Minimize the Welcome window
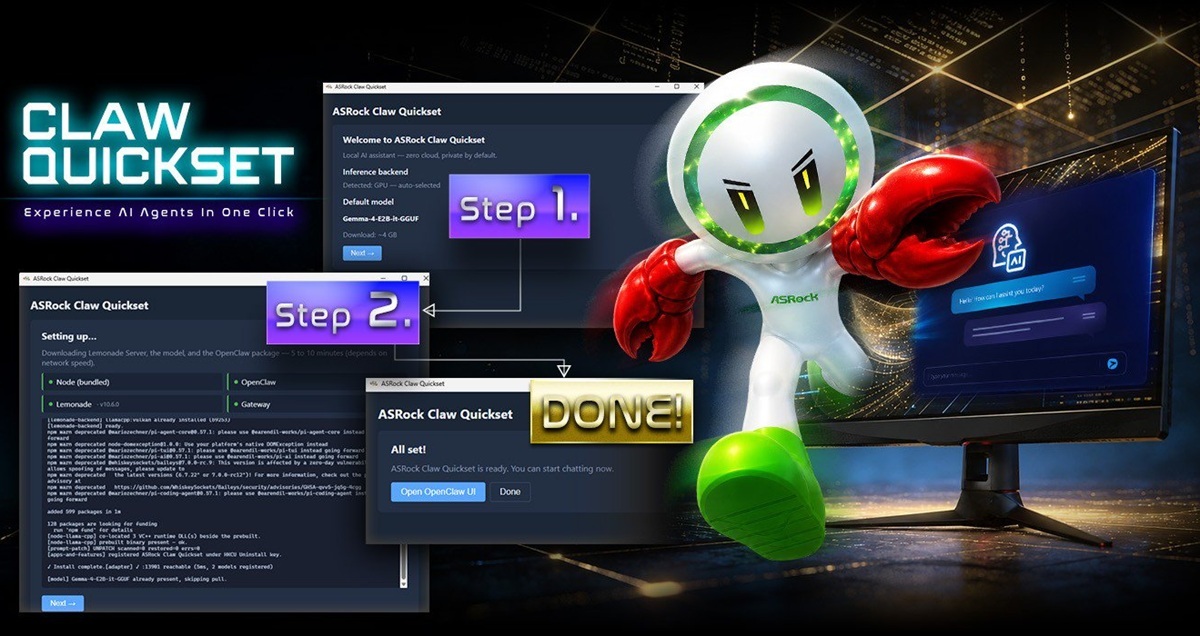This screenshot has width=1200, height=636. pyautogui.click(x=658, y=87)
